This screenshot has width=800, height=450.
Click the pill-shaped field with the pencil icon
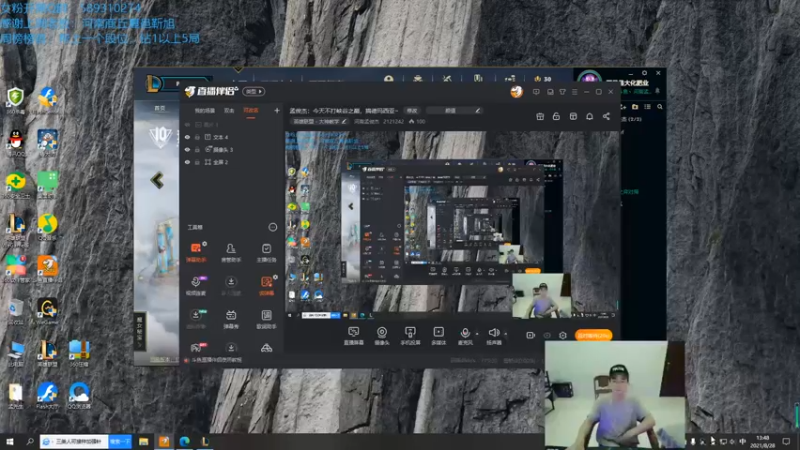coord(455,111)
